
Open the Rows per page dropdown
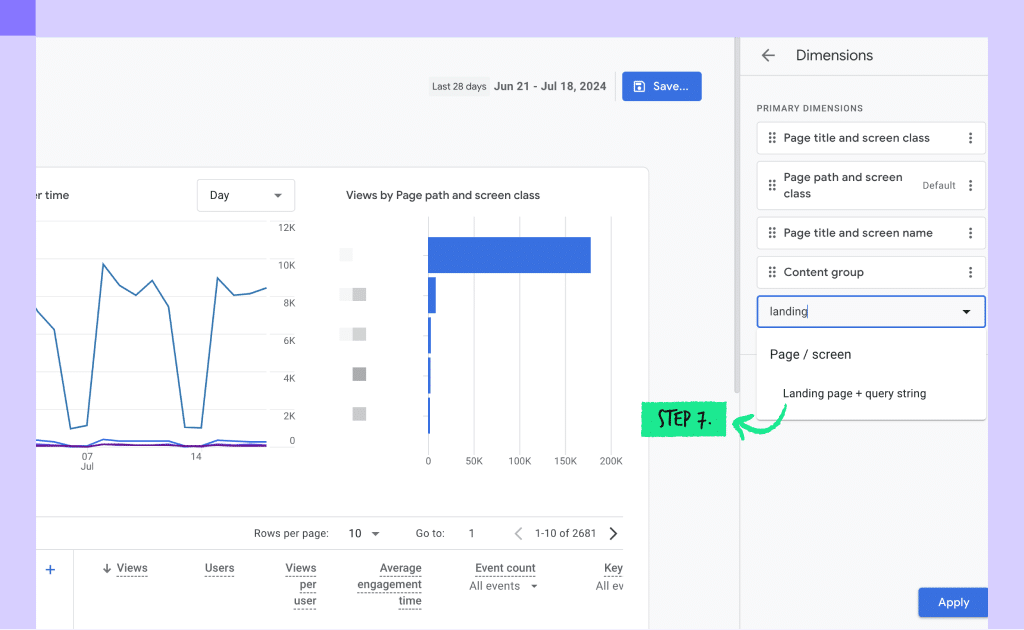pyautogui.click(x=364, y=533)
